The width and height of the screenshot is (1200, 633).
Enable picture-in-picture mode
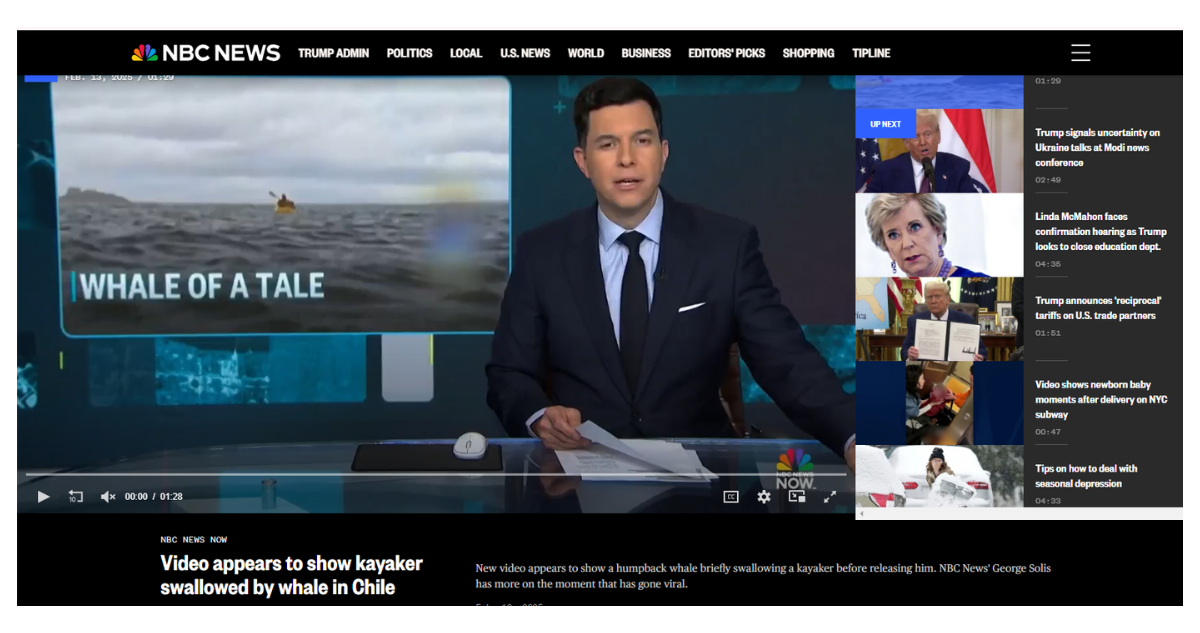797,496
